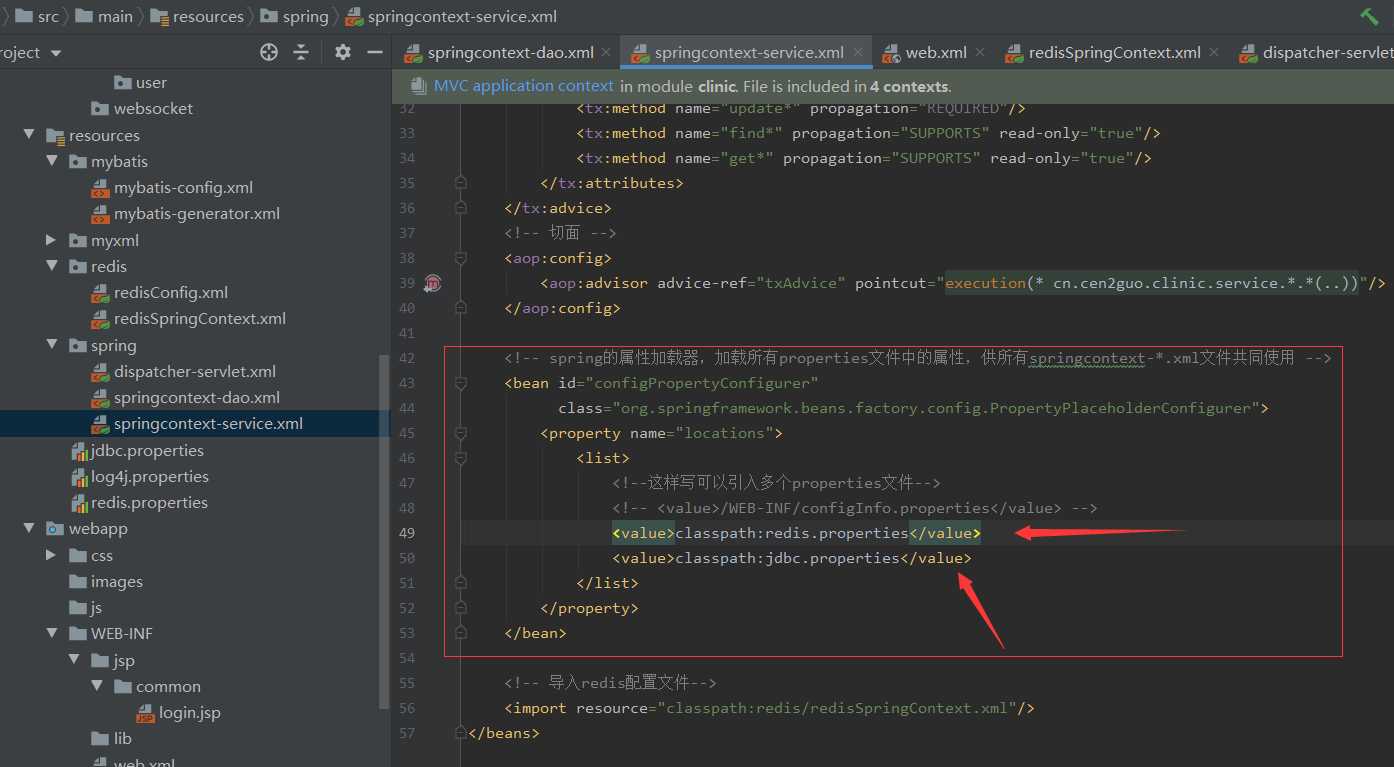Open the MVC application context link
The width and height of the screenshot is (1394, 767).
523,86
